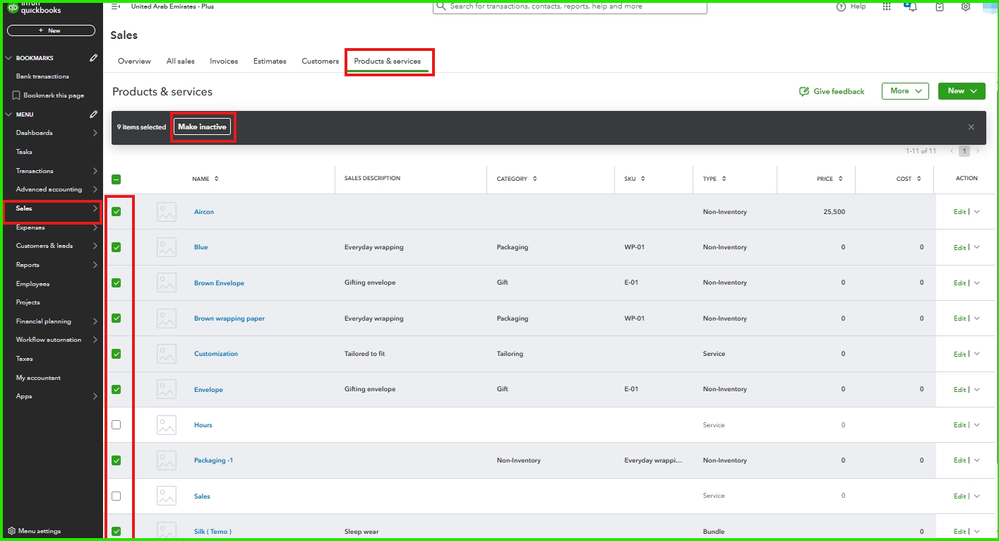Sort by the TYPE column arrows
The width and height of the screenshot is (999, 541).
724,179
